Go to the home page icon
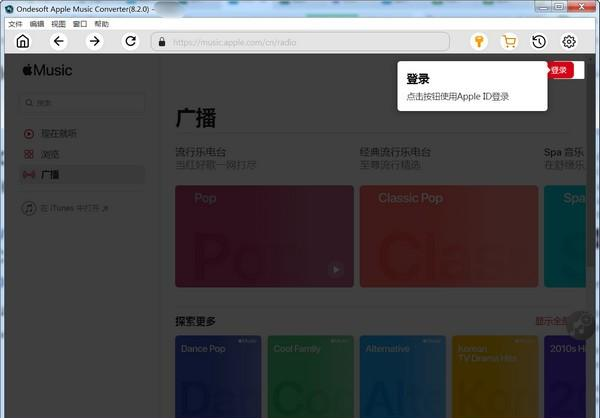 tap(23, 41)
